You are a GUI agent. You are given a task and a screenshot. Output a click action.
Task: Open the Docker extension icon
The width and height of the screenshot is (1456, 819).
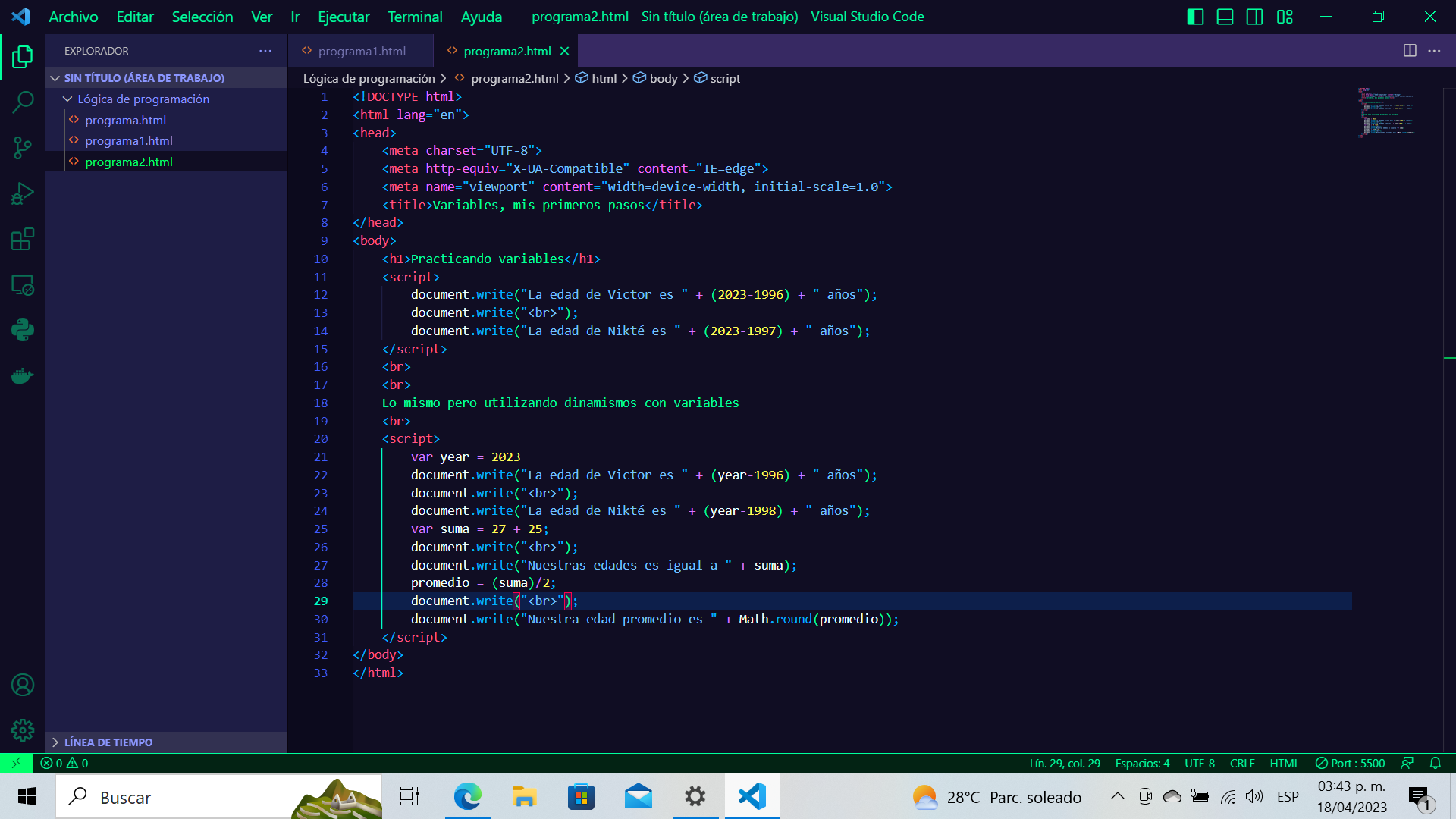click(23, 376)
